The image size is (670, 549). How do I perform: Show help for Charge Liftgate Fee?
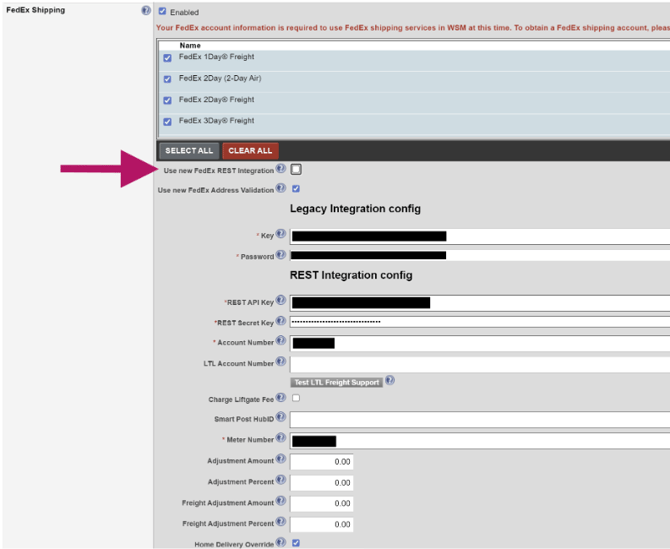pyautogui.click(x=280, y=398)
